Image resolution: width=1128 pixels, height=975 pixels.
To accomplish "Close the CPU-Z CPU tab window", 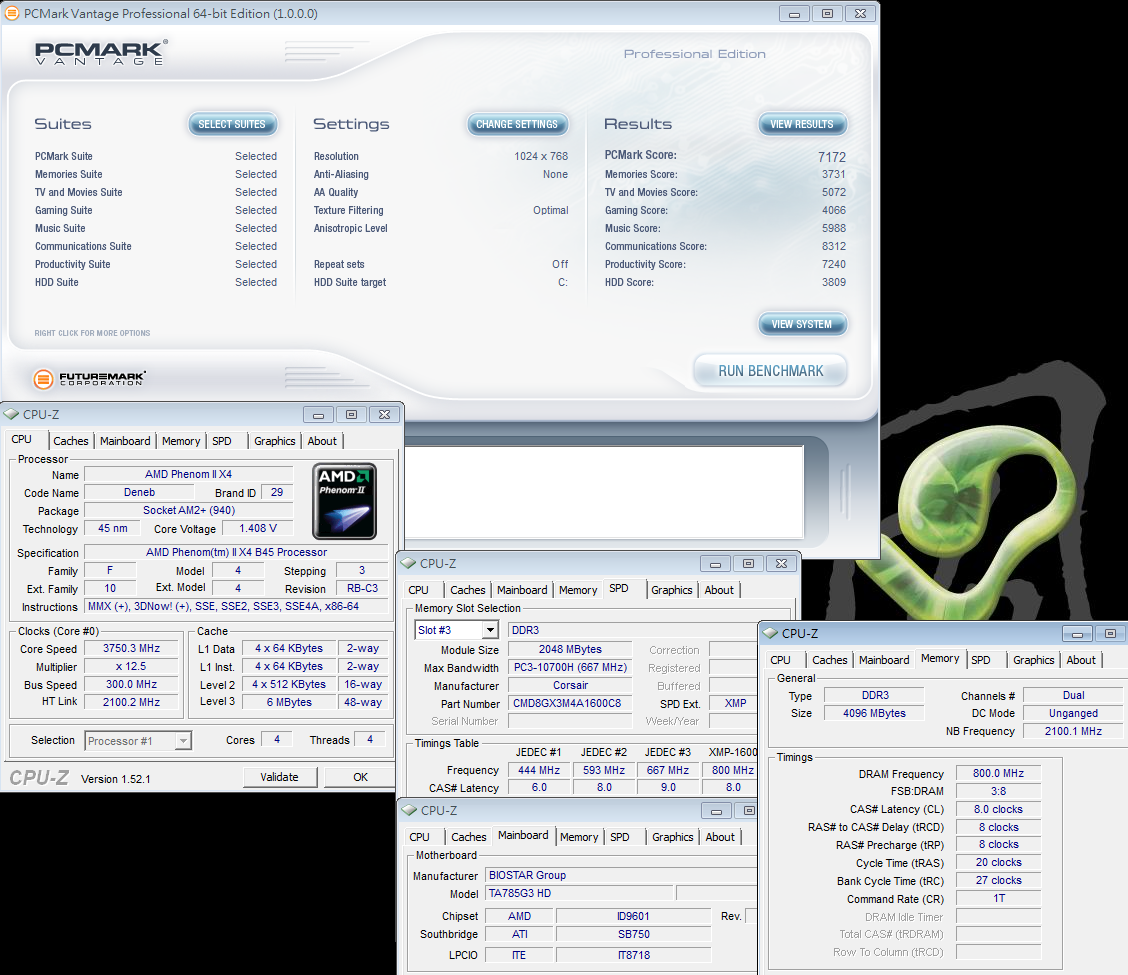I will 384,414.
